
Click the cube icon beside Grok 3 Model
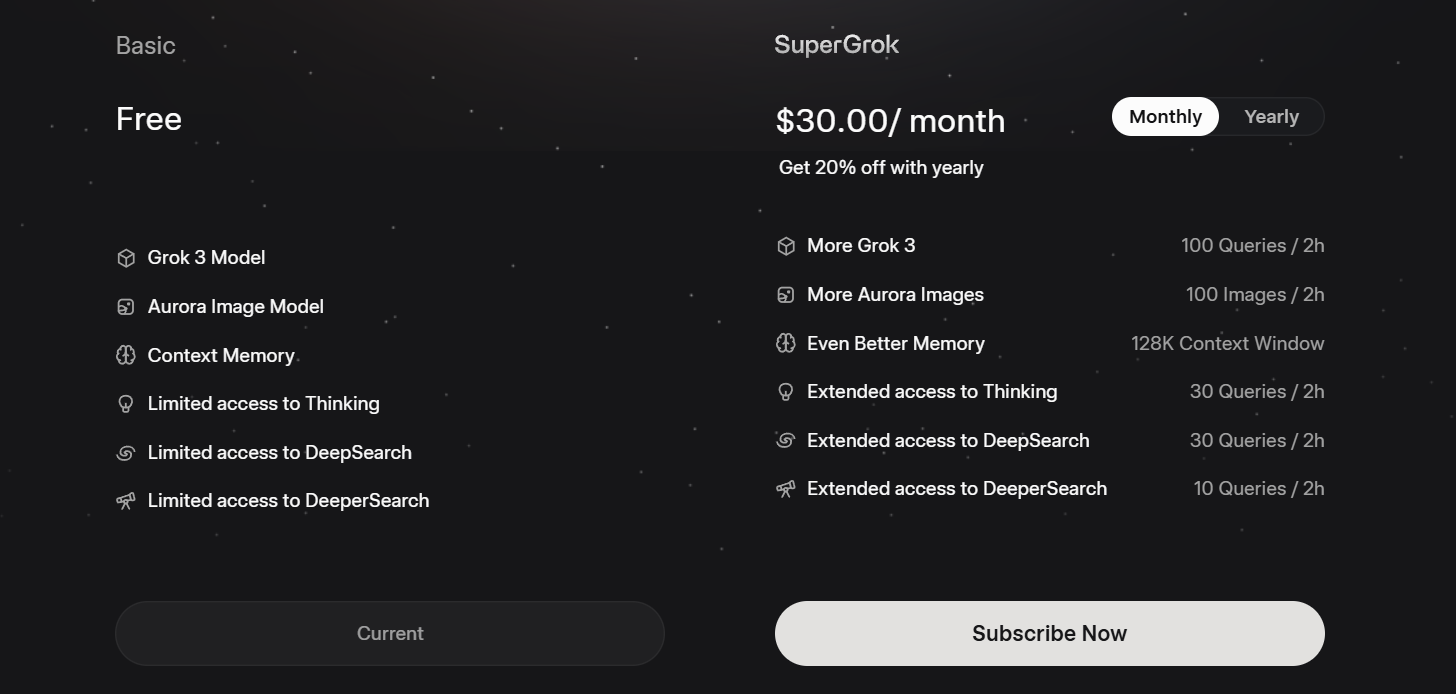(x=126, y=258)
